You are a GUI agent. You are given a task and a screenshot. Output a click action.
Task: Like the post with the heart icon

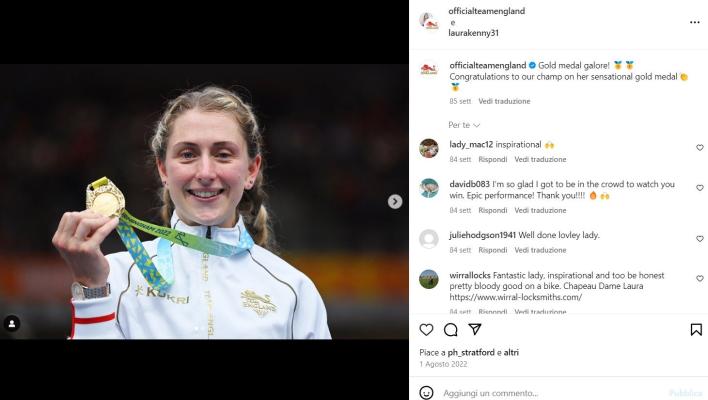[x=426, y=330]
